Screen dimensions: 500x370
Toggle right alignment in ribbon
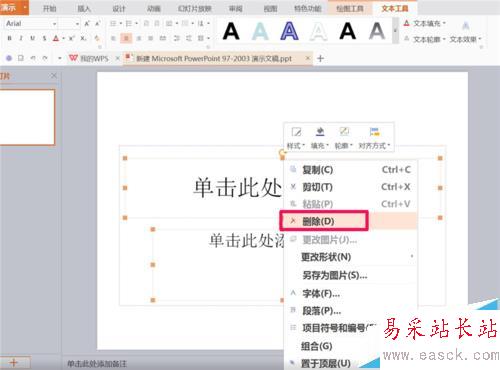tap(139, 38)
